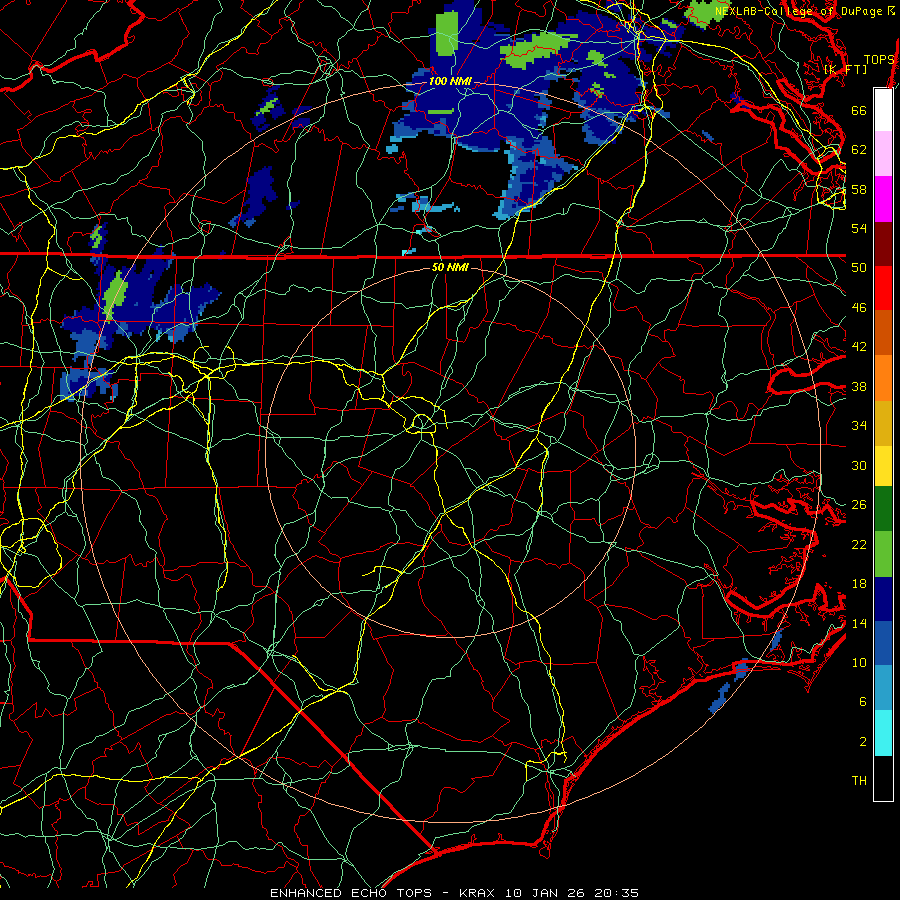Viewport: 900px width, 900px height.
Task: Click the '14' legend value label
Action: (x=859, y=623)
